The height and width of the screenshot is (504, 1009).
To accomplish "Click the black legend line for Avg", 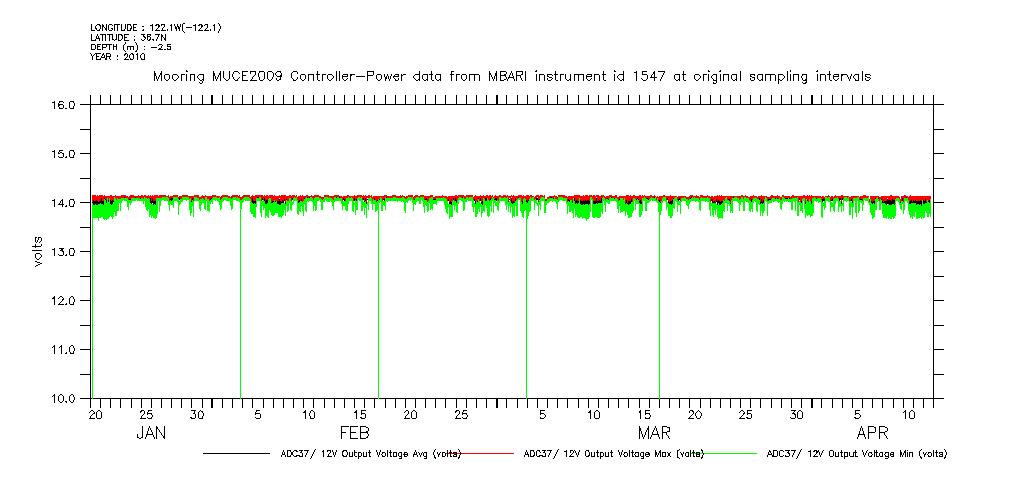I will pyautogui.click(x=236, y=454).
